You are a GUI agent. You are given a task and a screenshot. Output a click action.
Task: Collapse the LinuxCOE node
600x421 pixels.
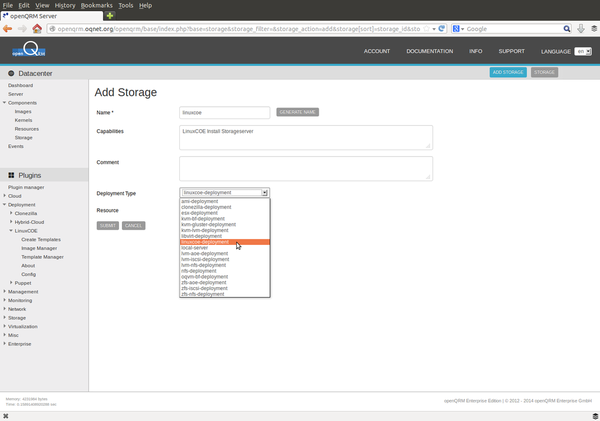point(11,230)
